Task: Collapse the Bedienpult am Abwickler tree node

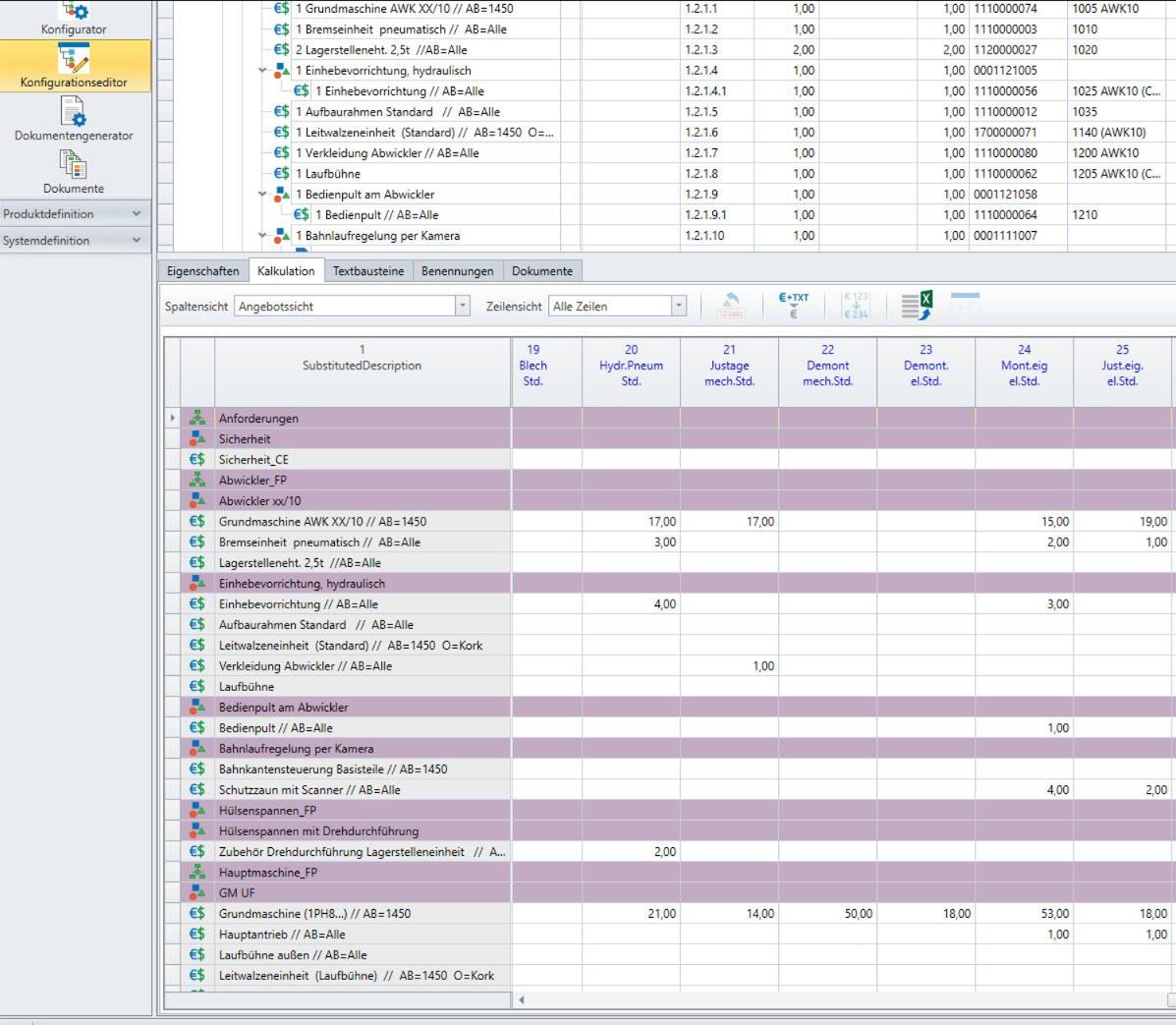Action: coord(263,195)
